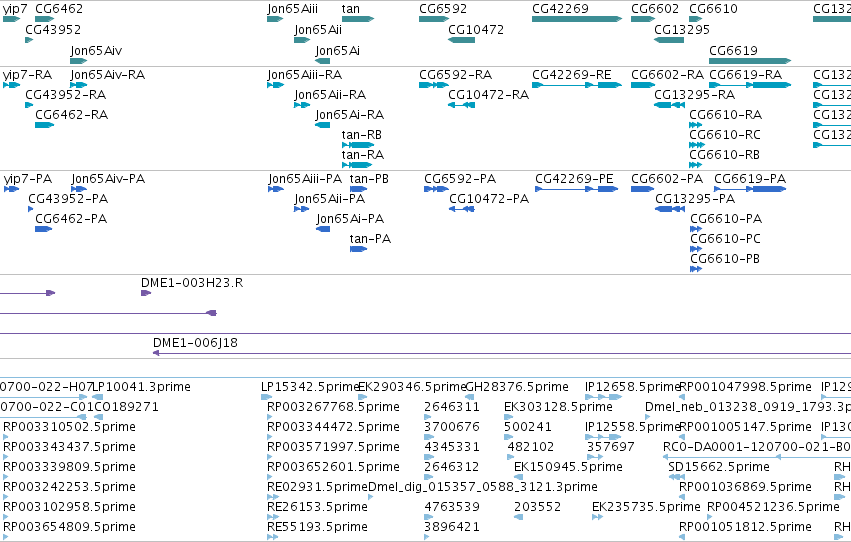851x542 pixels.
Task: Click the CG6462-RA transcript
Action: [45, 125]
